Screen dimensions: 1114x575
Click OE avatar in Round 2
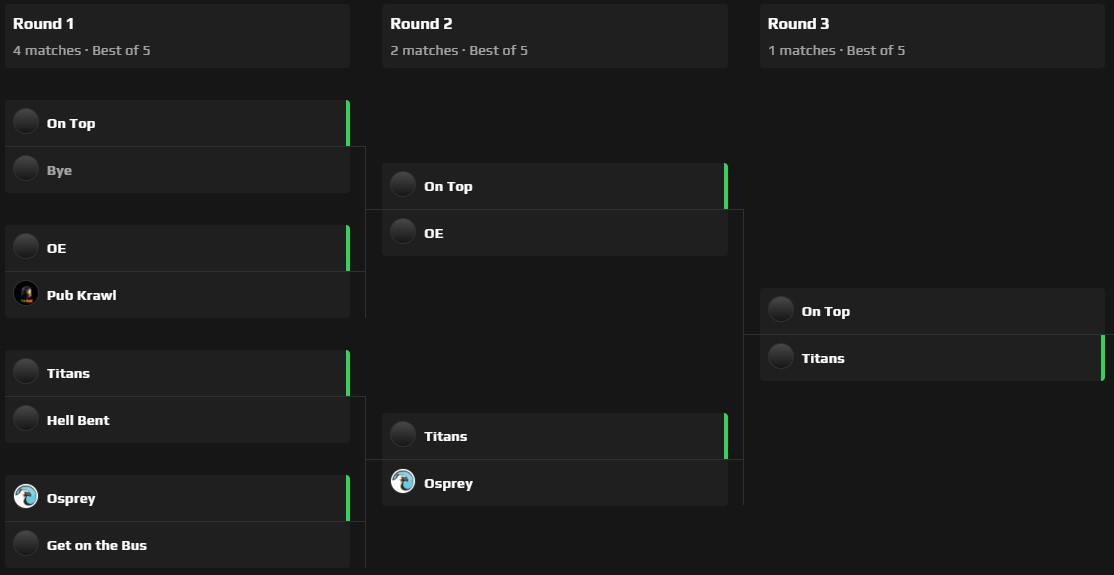[x=403, y=232]
